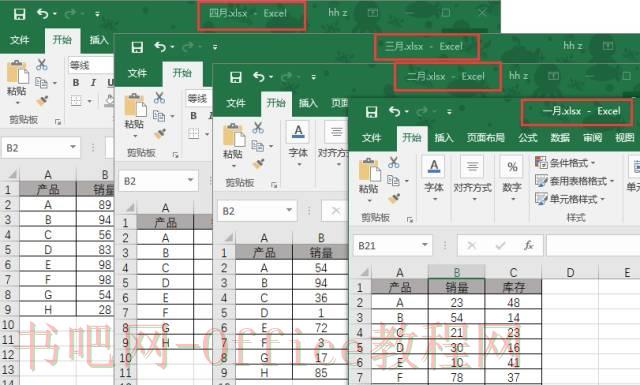The height and width of the screenshot is (385, 640).
Task: Expand Name Box dropdown in 四月.xlsx
Action: click(73, 147)
